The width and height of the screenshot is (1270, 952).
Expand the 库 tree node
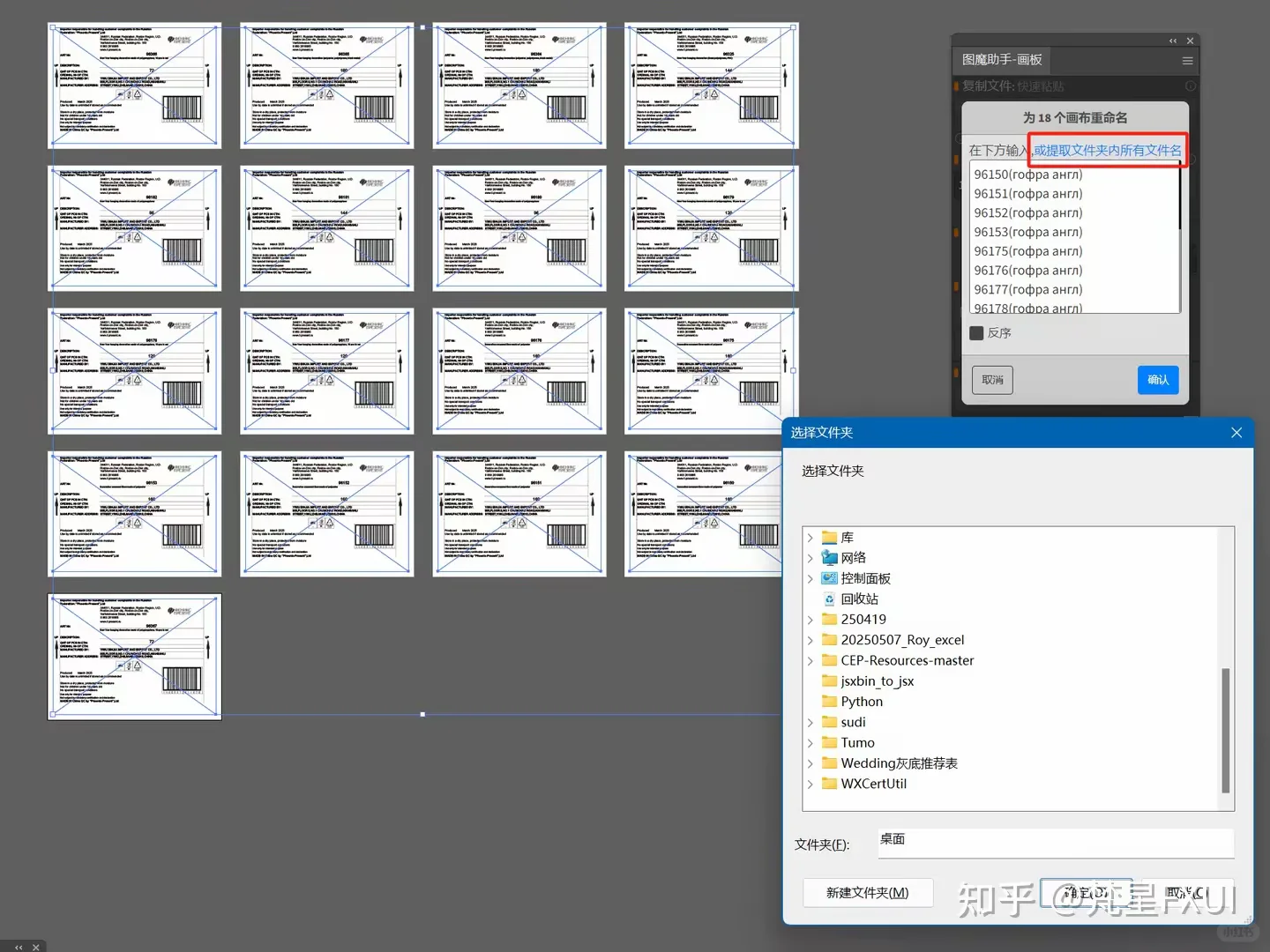811,538
